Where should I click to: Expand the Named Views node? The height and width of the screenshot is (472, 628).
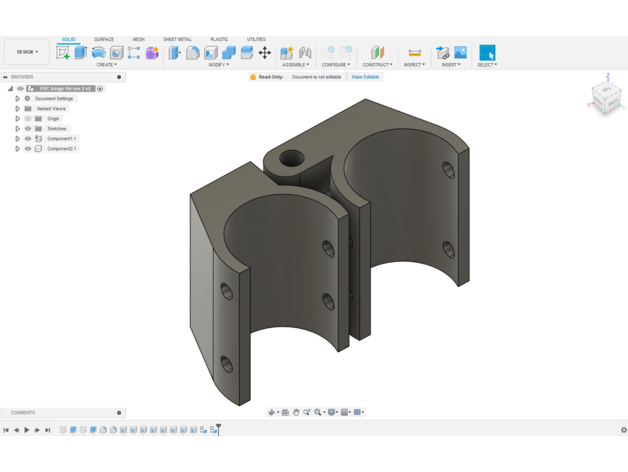click(x=18, y=109)
